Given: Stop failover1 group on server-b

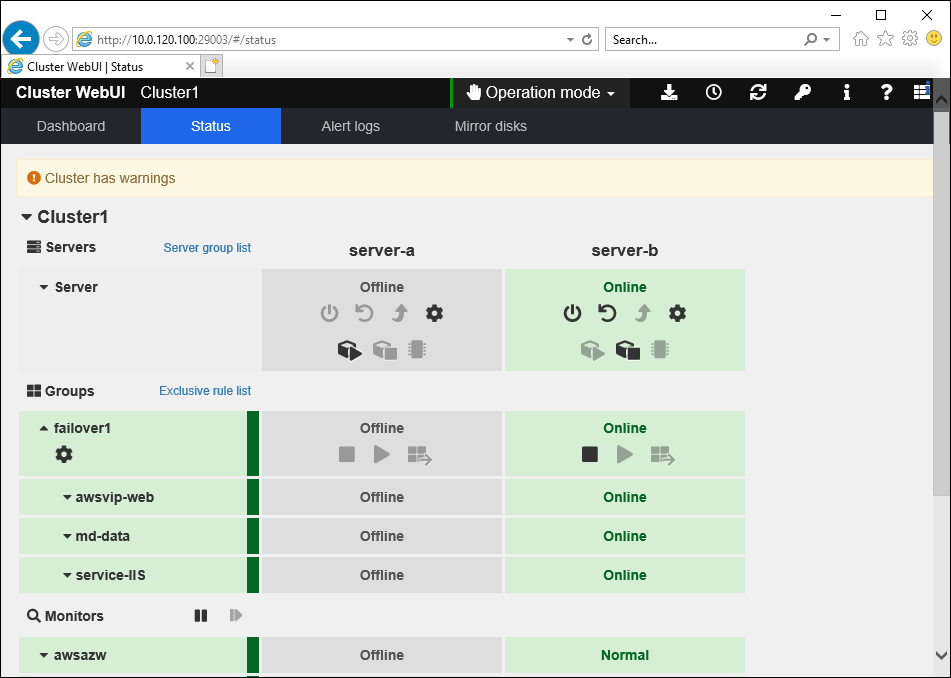Looking at the screenshot, I should [x=590, y=455].
